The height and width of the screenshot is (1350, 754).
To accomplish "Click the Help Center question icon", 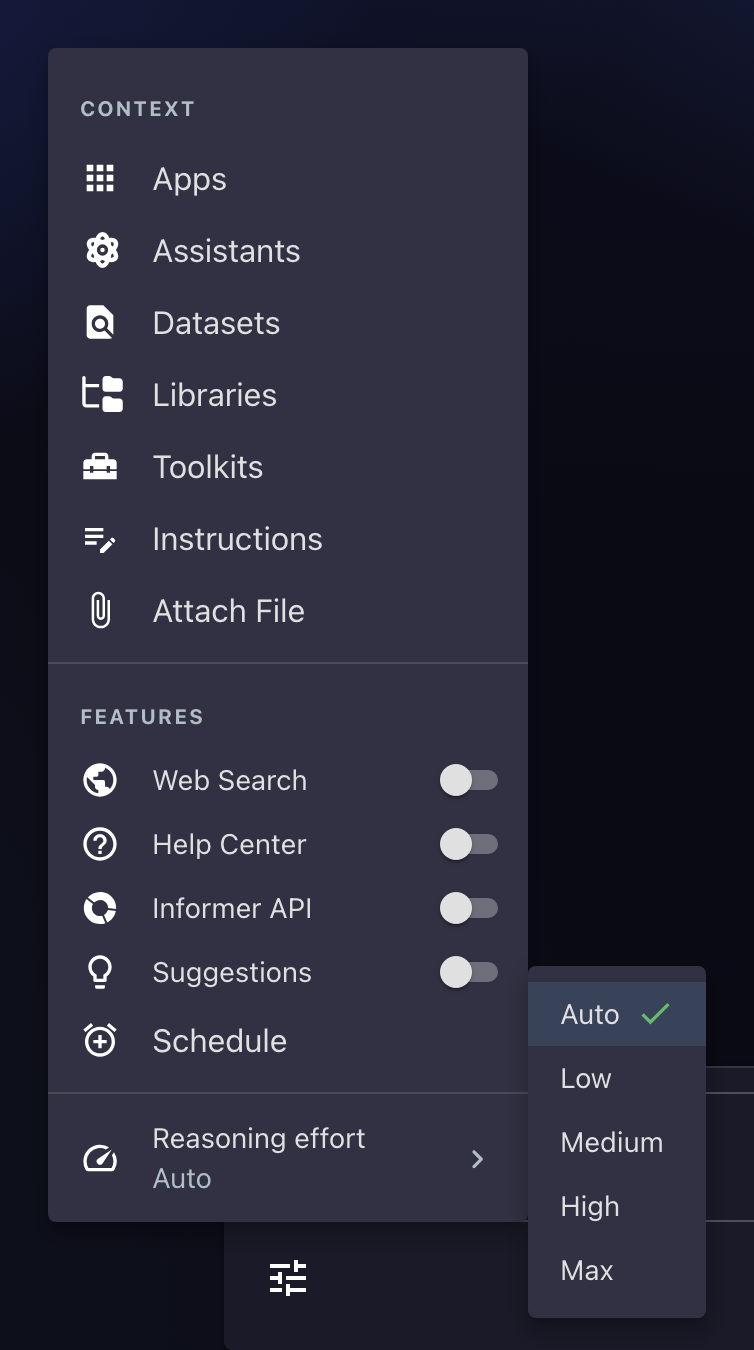I will point(100,844).
